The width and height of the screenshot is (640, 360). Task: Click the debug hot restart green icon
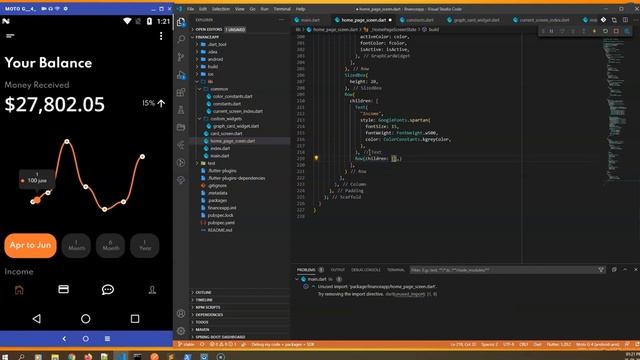click(x=605, y=31)
